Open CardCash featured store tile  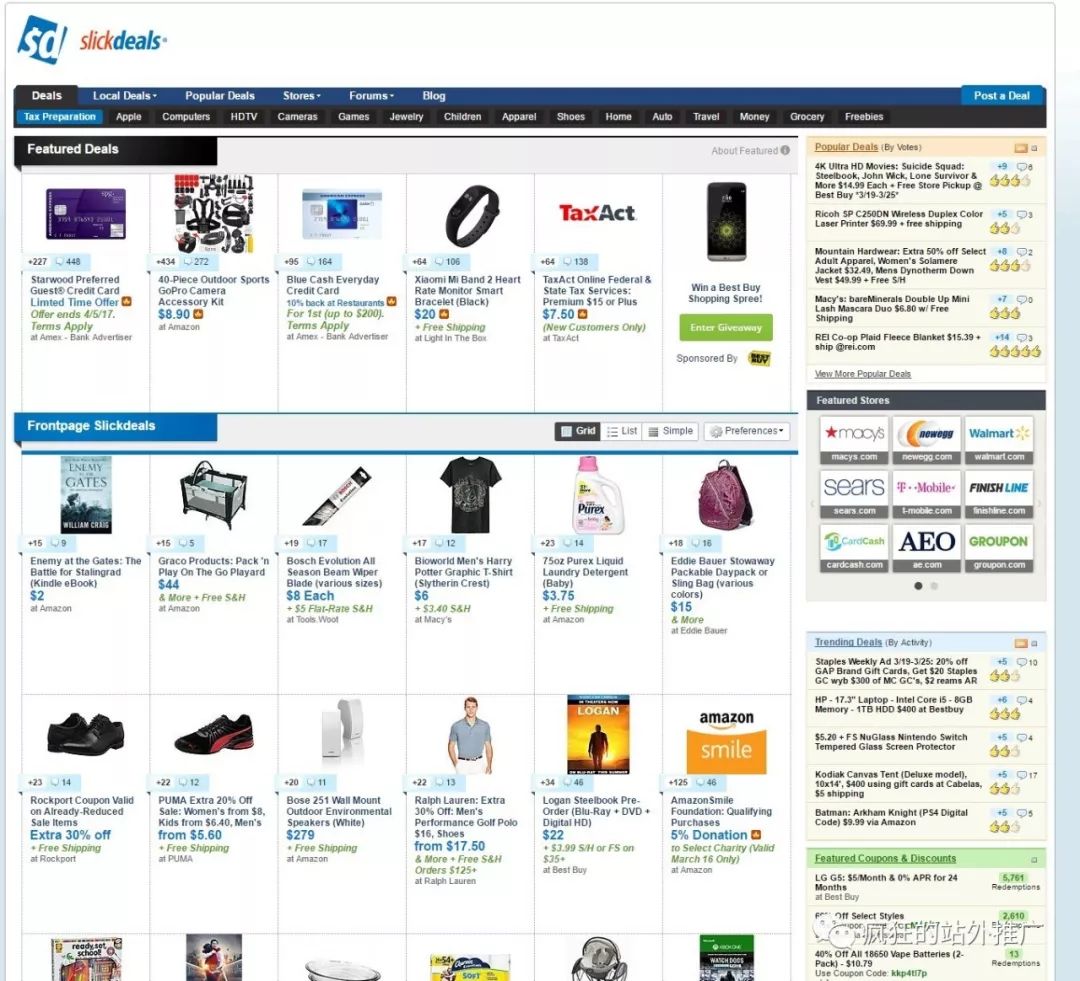click(854, 548)
